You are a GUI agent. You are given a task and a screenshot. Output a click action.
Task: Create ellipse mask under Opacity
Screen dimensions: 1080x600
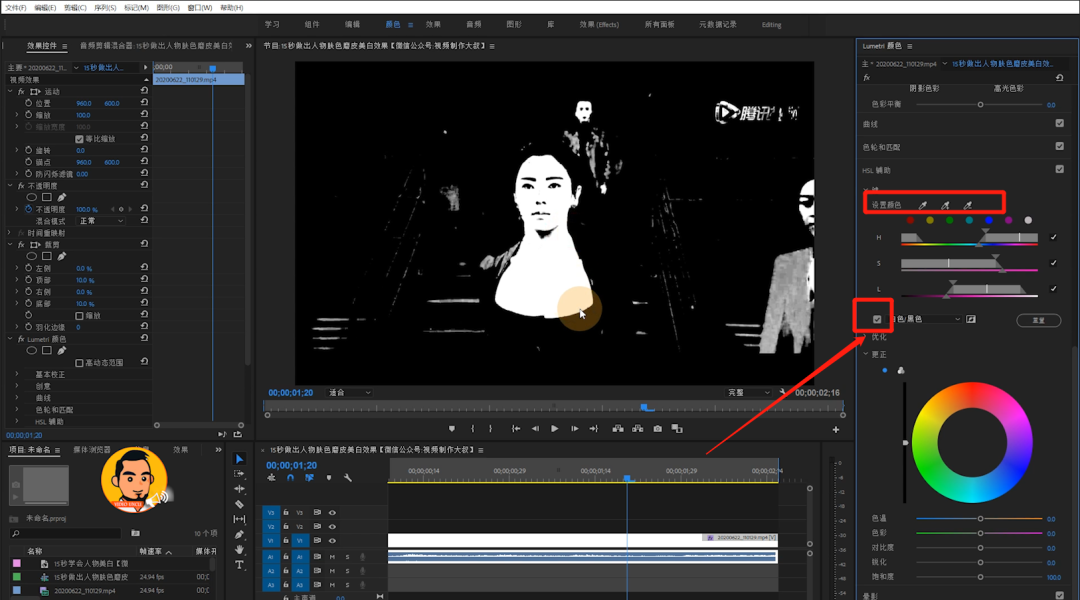coord(32,198)
